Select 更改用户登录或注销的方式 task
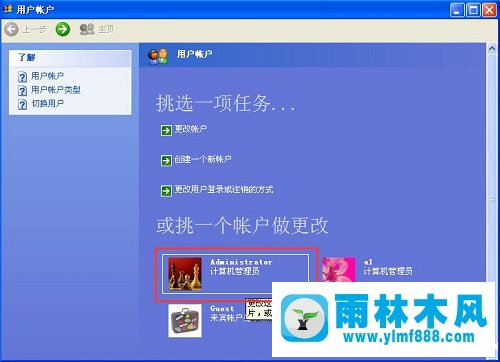 pyautogui.click(x=224, y=190)
